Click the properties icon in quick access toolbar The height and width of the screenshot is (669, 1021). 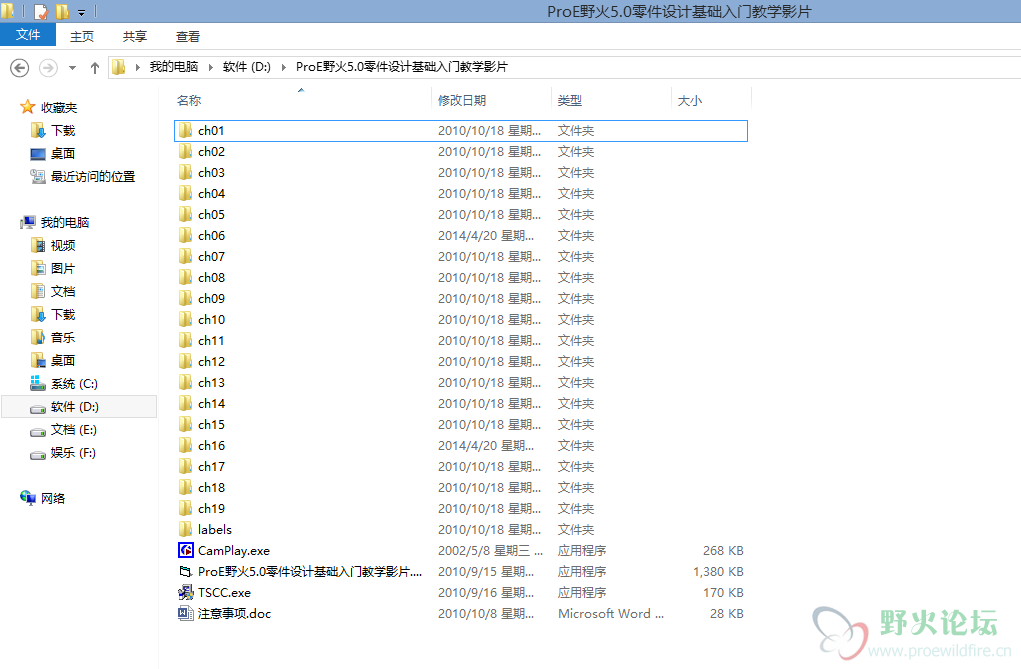41,11
